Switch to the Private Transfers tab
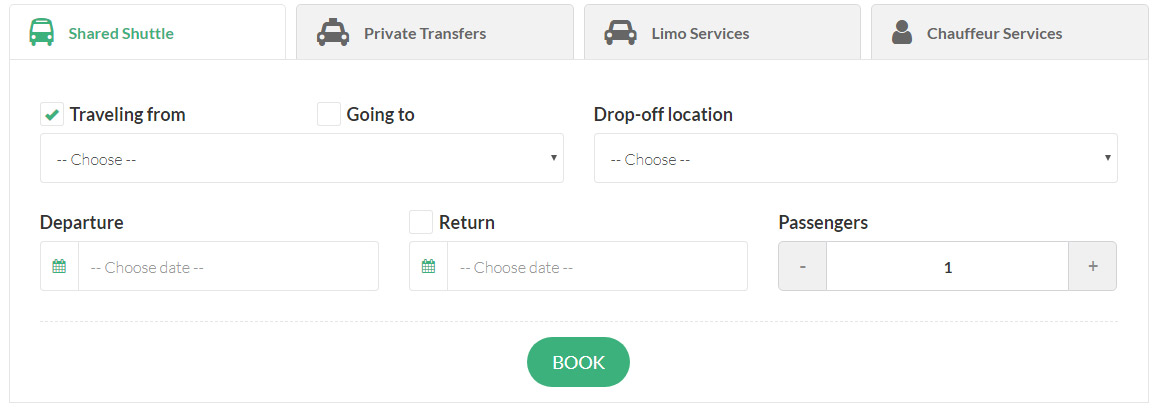 click(435, 32)
